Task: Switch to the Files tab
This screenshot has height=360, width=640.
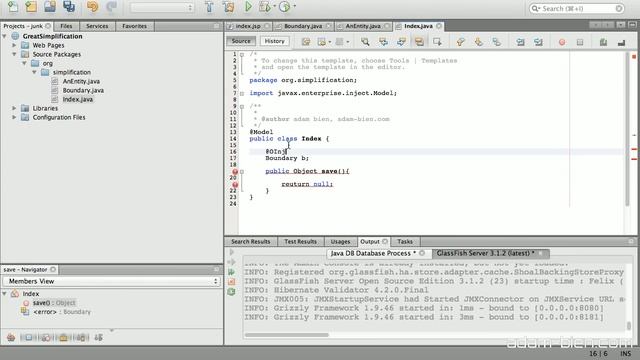Action: click(x=66, y=26)
